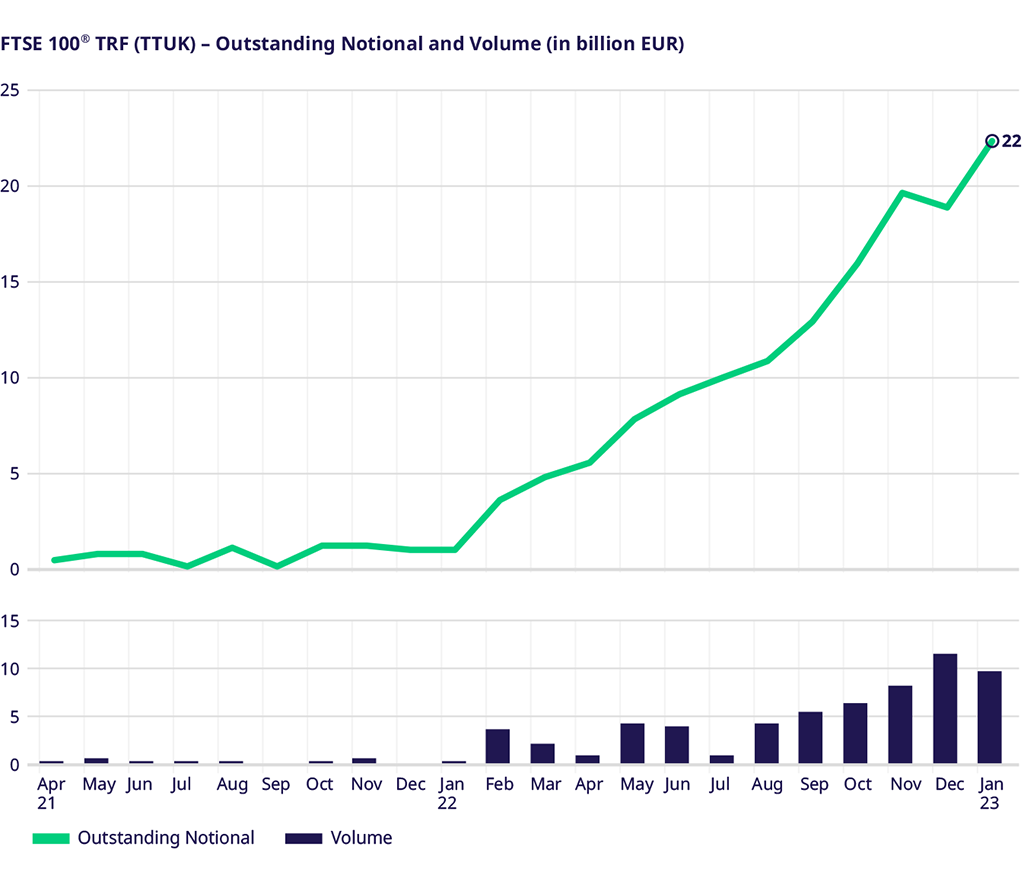This screenshot has height=891, width=1024.
Task: Click the Mar volume bar
Action: (542, 754)
